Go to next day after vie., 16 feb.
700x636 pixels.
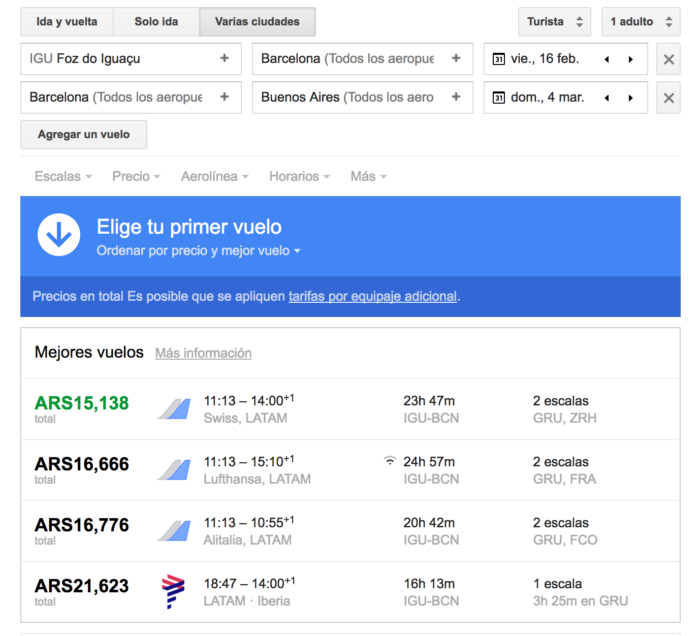630,59
